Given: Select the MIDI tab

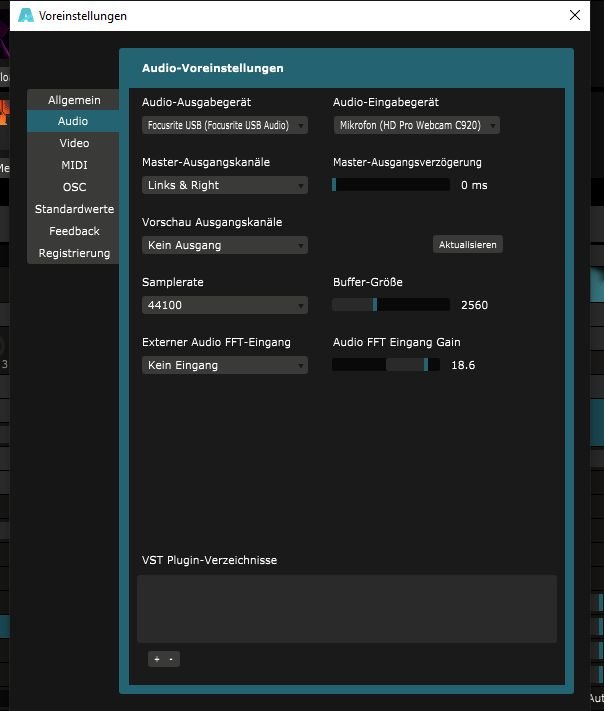Looking at the screenshot, I should (74, 165).
